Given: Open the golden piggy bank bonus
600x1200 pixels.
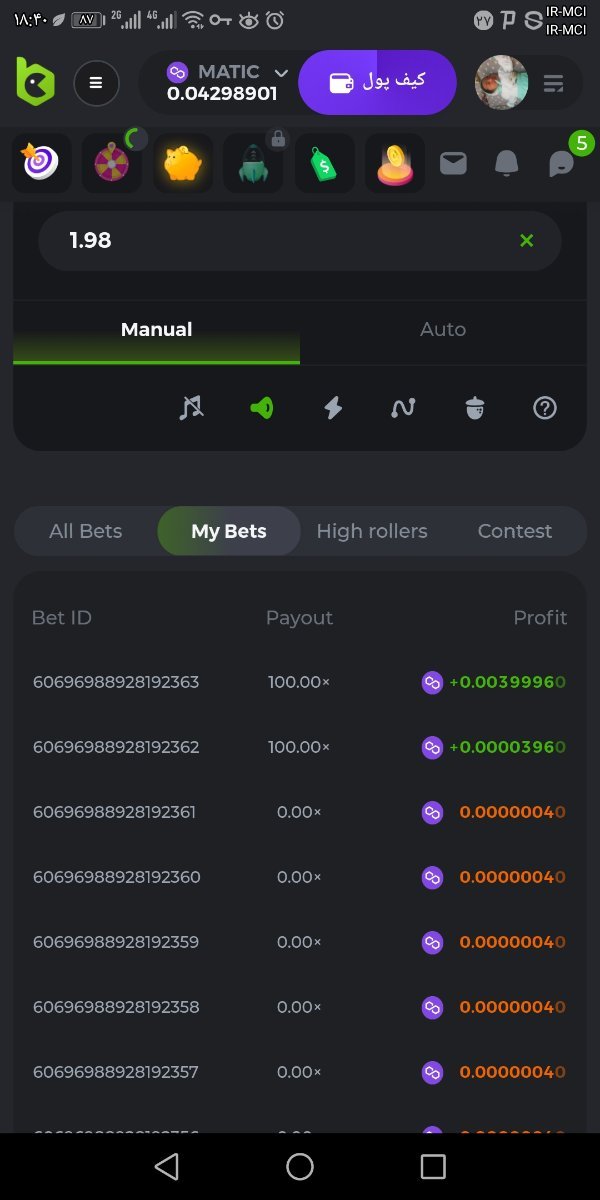Looking at the screenshot, I should click(183, 163).
